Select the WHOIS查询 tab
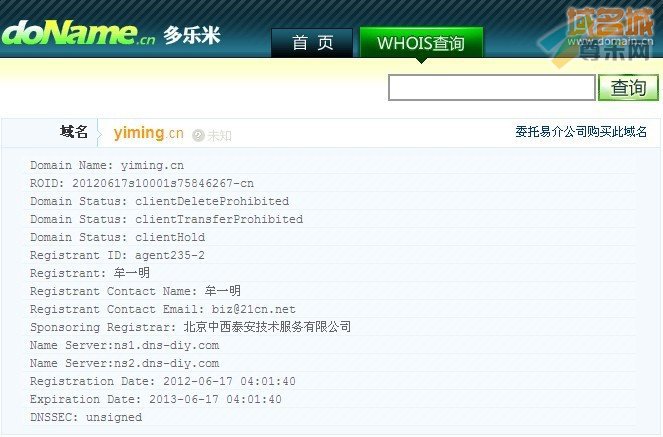 (421, 43)
